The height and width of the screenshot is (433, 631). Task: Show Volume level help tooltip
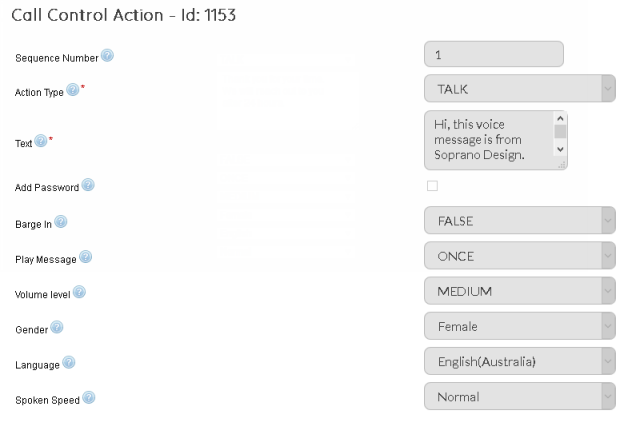(x=80, y=292)
